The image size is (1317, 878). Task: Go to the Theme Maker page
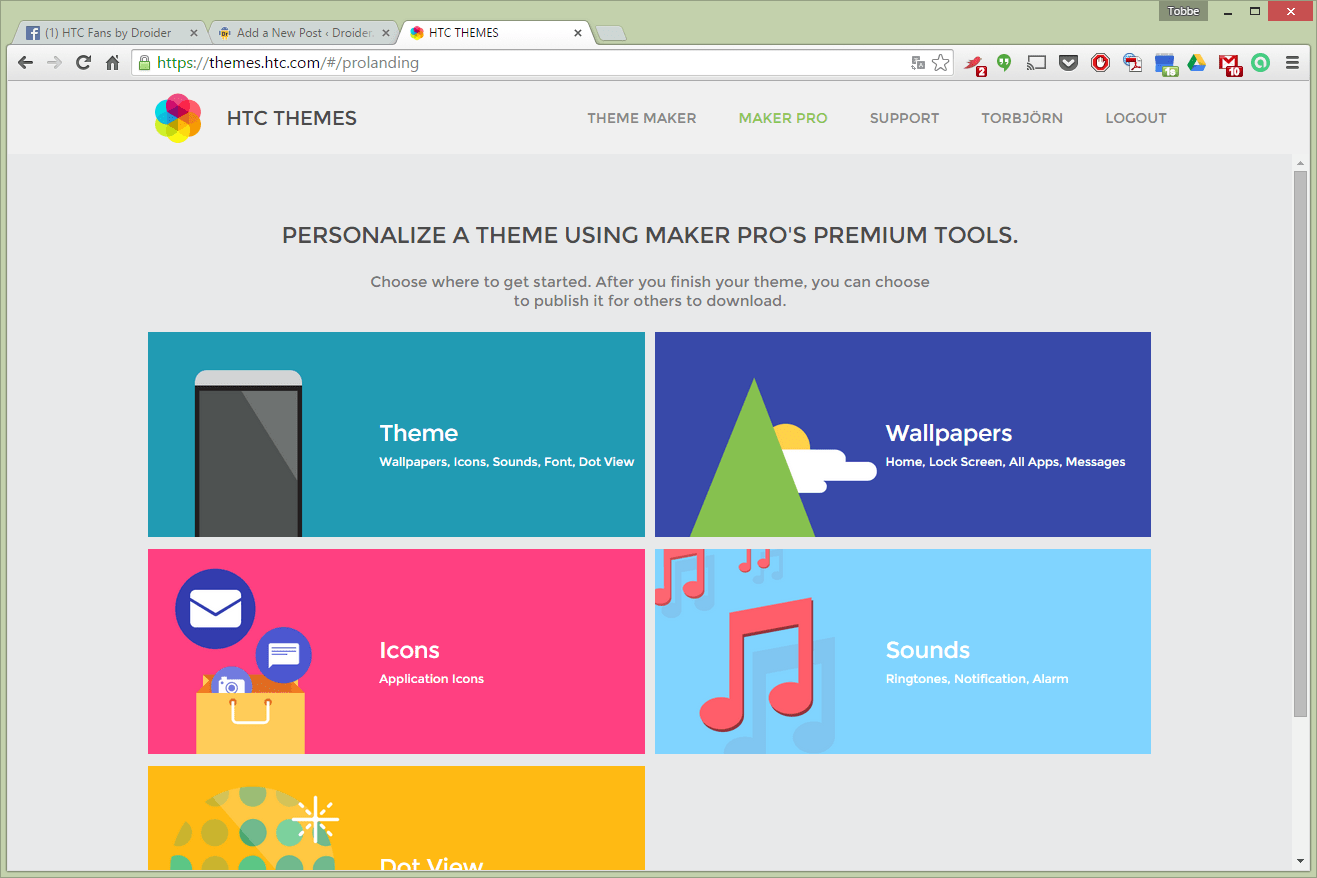(641, 118)
